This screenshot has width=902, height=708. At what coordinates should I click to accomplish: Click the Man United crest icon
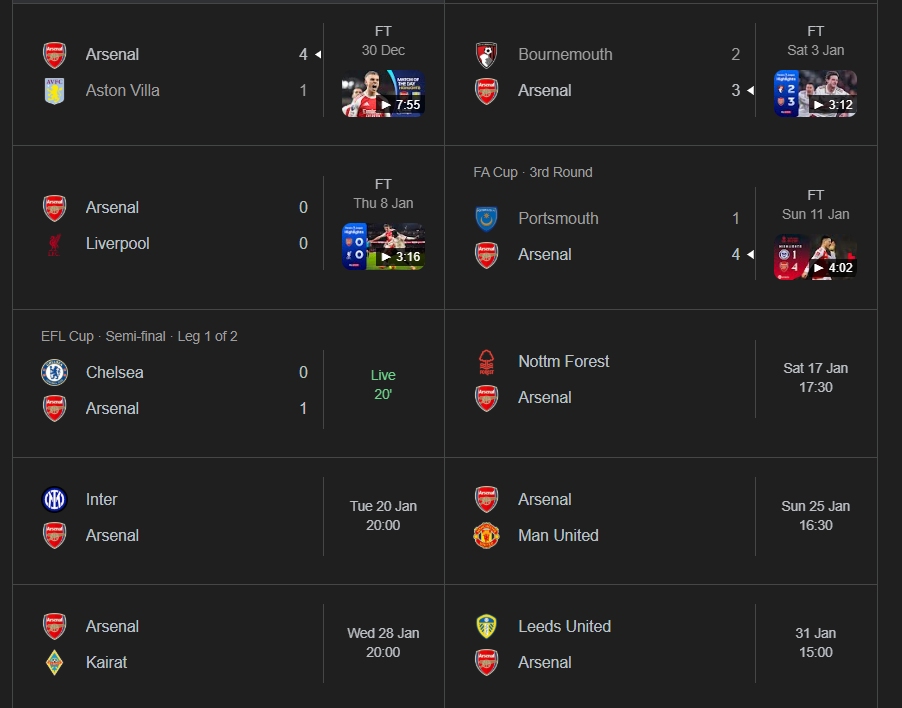click(486, 536)
